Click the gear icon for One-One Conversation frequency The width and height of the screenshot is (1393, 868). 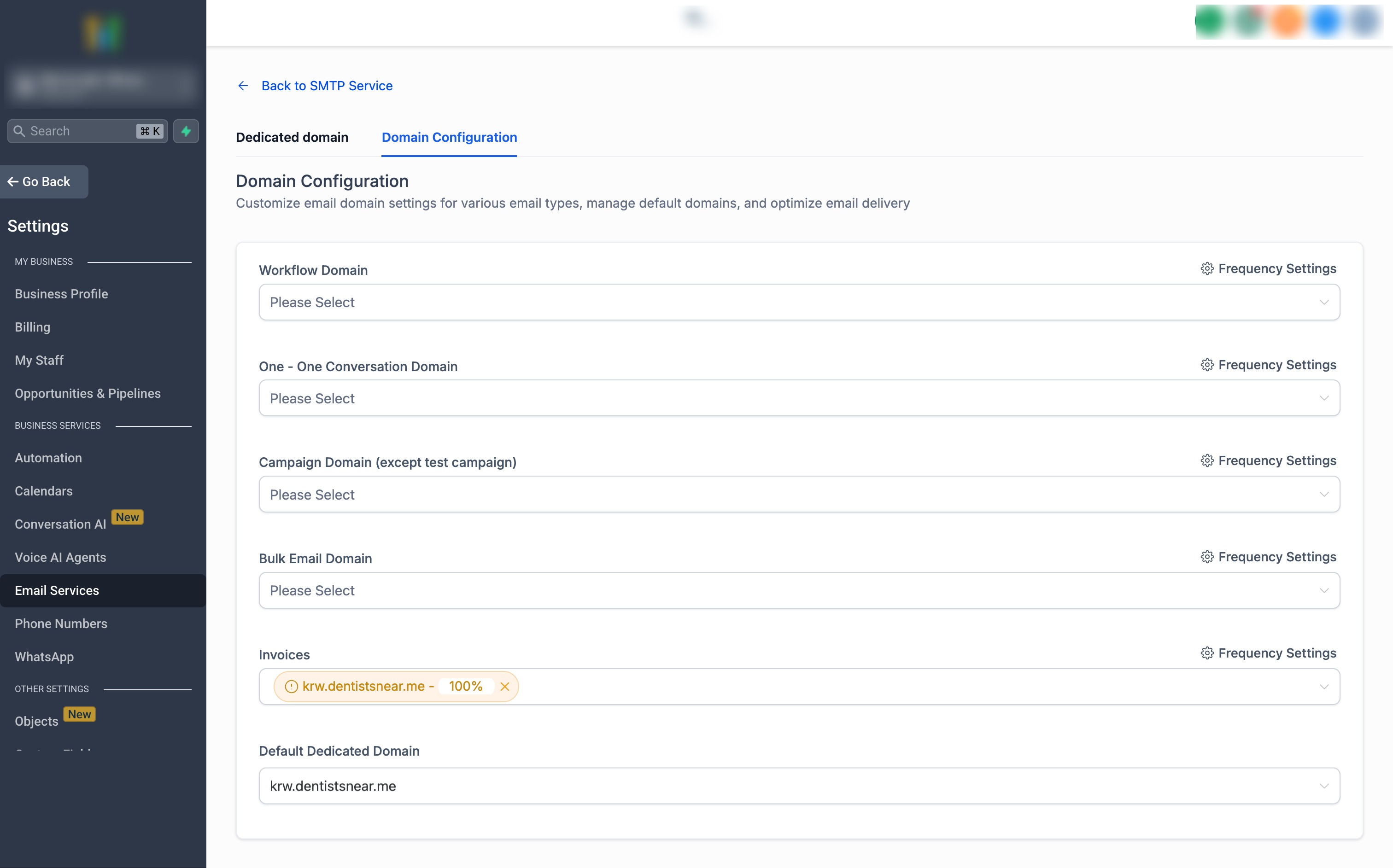pyautogui.click(x=1206, y=365)
